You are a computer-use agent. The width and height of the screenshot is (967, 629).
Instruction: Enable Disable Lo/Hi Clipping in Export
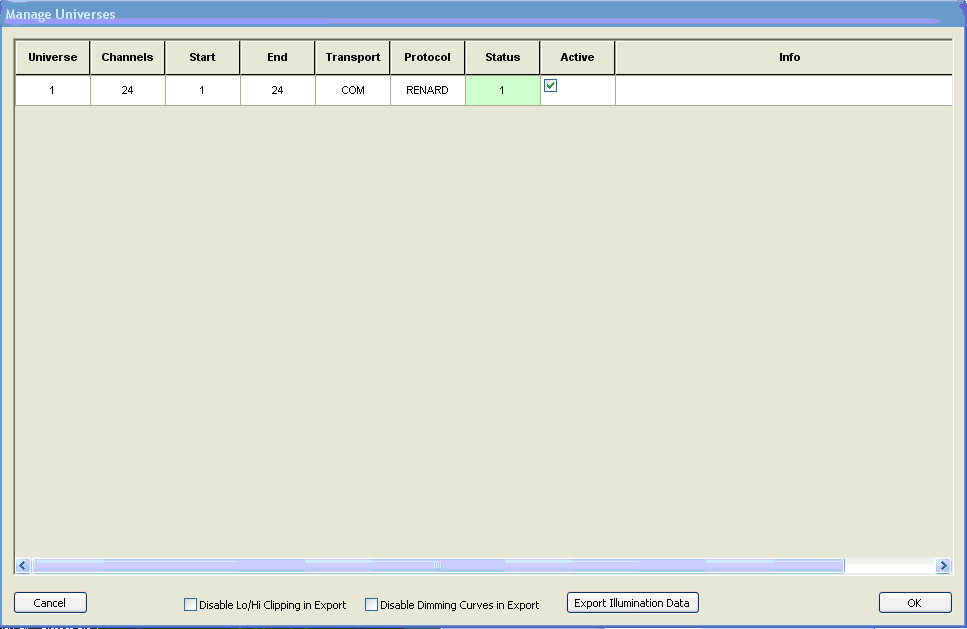pos(191,605)
